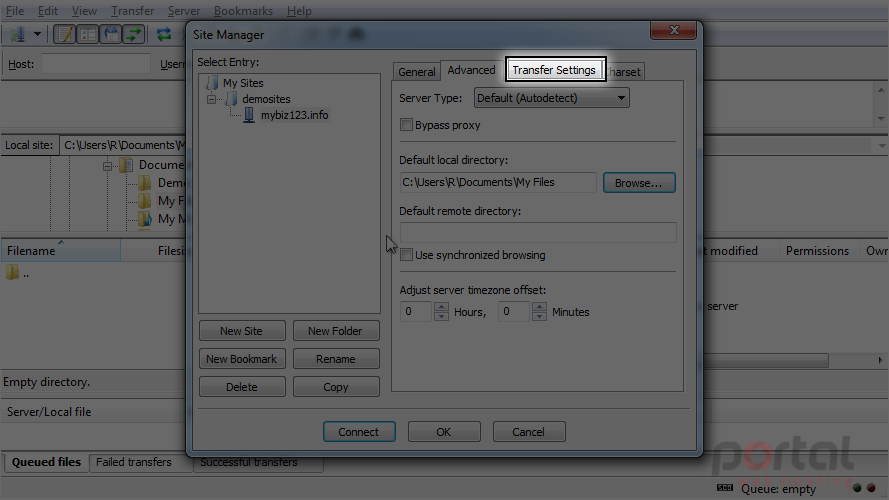Click the Connect button
The height and width of the screenshot is (500, 889).
[x=359, y=432]
